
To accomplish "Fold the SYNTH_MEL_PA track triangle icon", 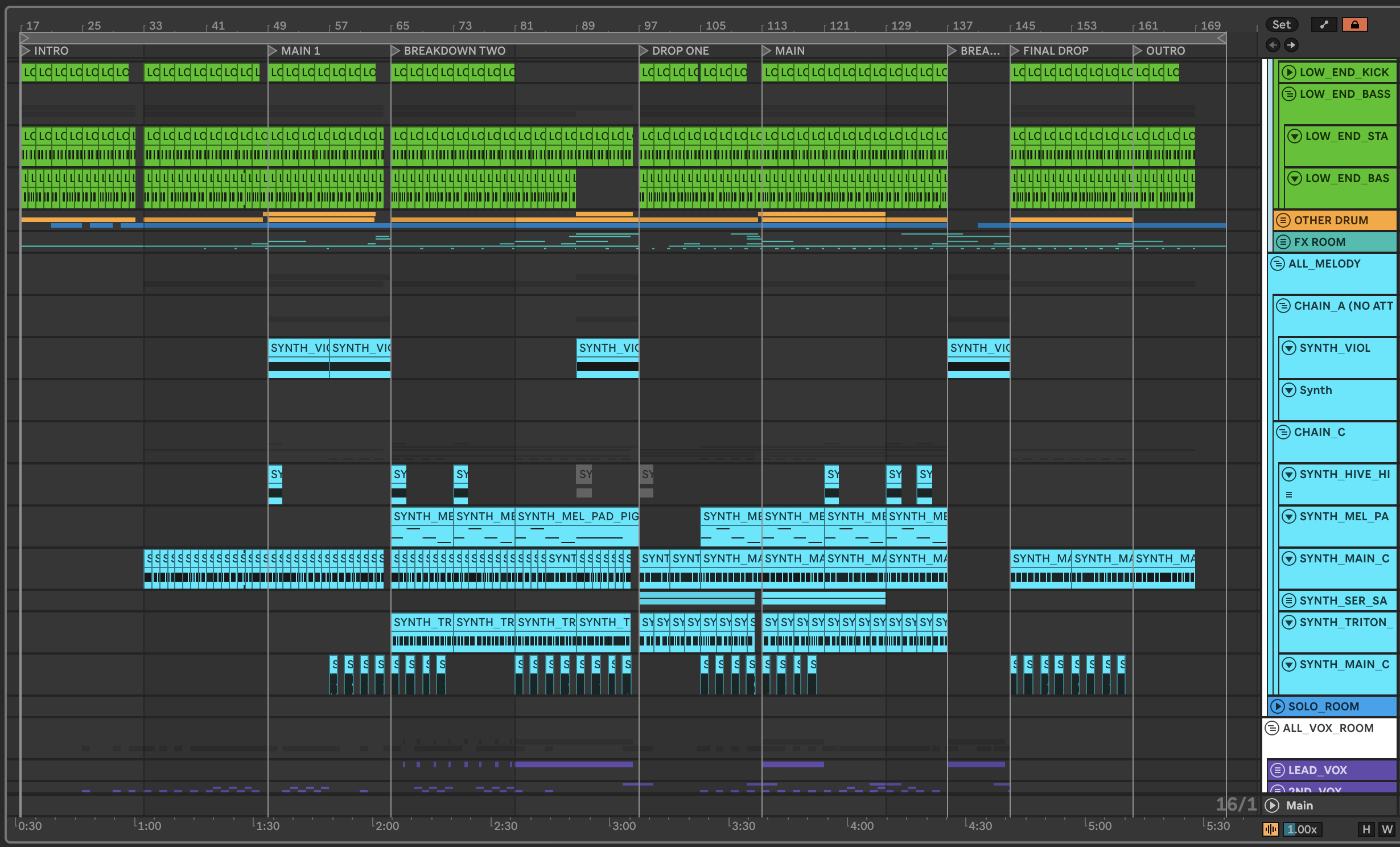I will 1289,516.
